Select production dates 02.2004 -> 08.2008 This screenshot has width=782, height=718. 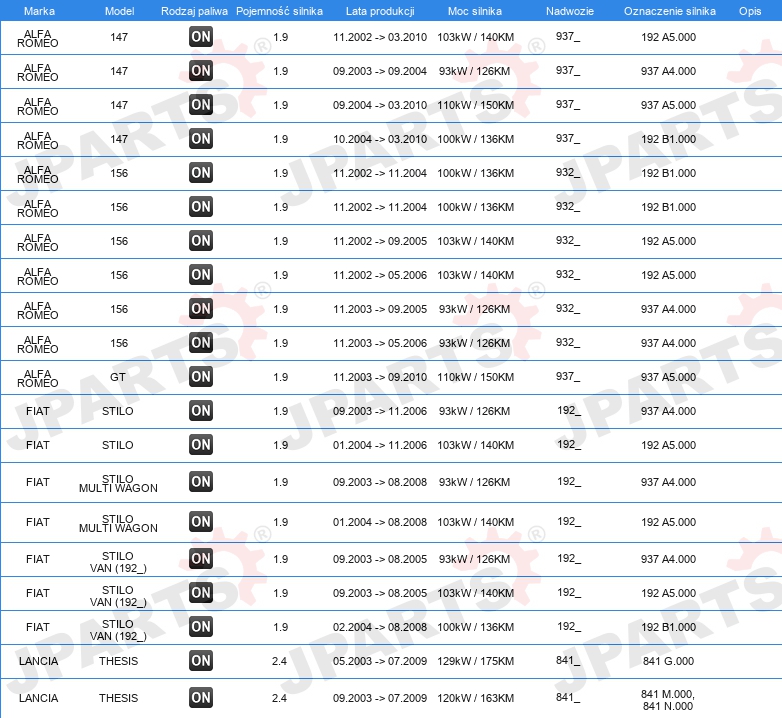[380, 627]
